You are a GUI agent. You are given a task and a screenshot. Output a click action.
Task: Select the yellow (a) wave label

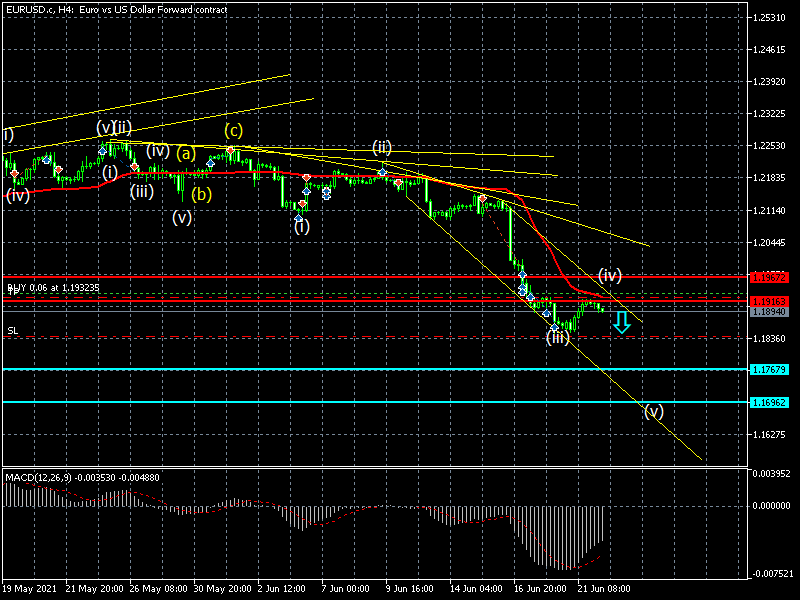(186, 153)
